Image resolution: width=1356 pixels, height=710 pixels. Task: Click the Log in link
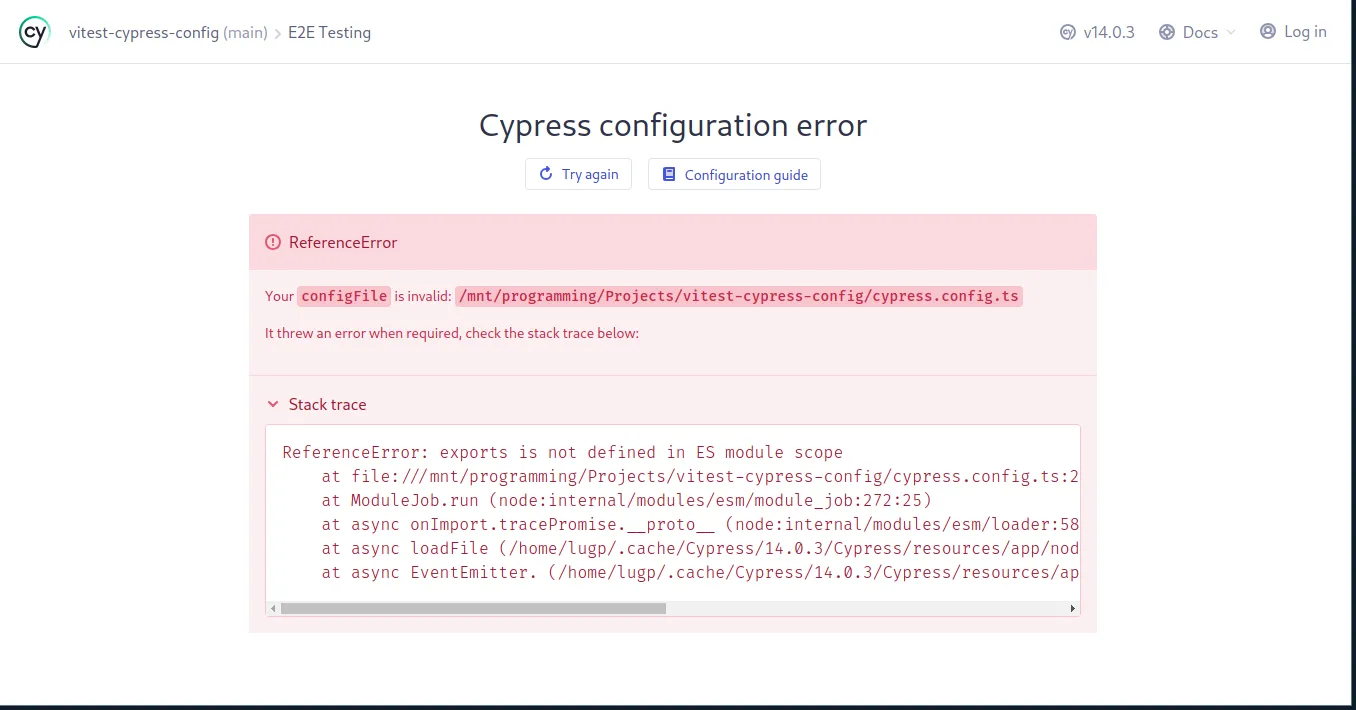(x=1303, y=31)
